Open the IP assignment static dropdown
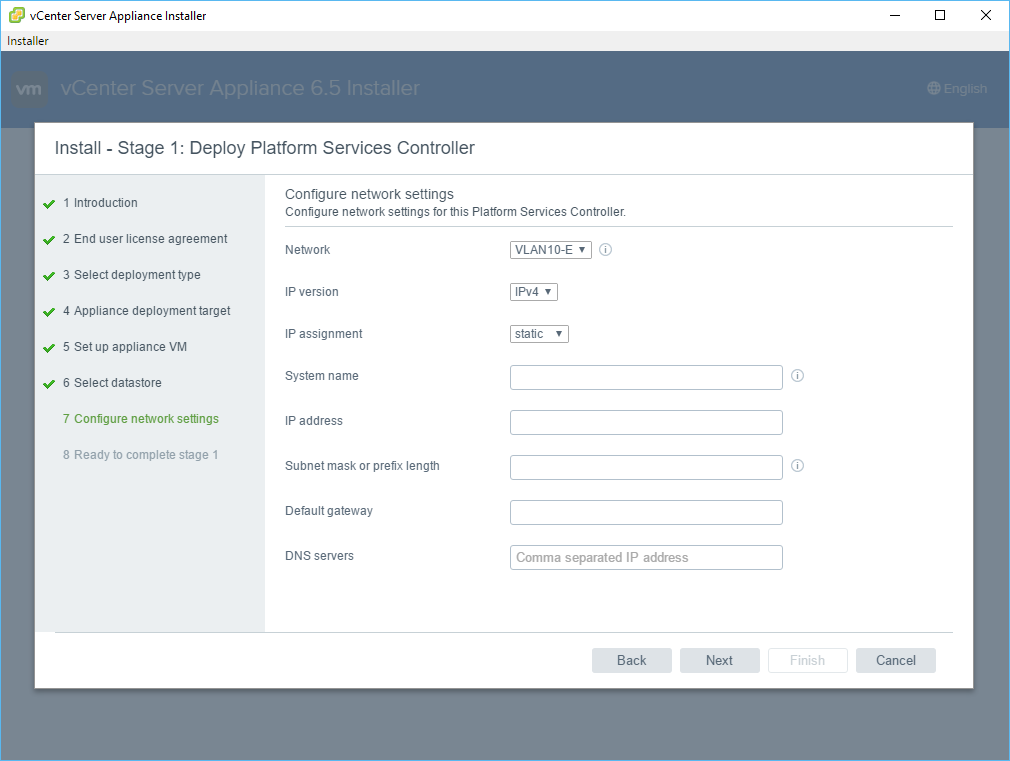Screen dimensions: 1010x761 539,334
